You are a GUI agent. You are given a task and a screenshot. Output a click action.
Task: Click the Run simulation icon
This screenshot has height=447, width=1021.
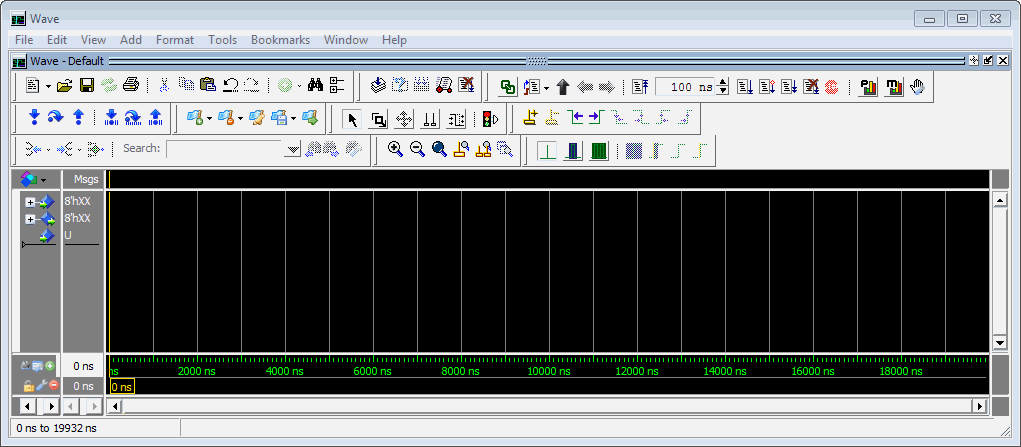click(x=744, y=87)
